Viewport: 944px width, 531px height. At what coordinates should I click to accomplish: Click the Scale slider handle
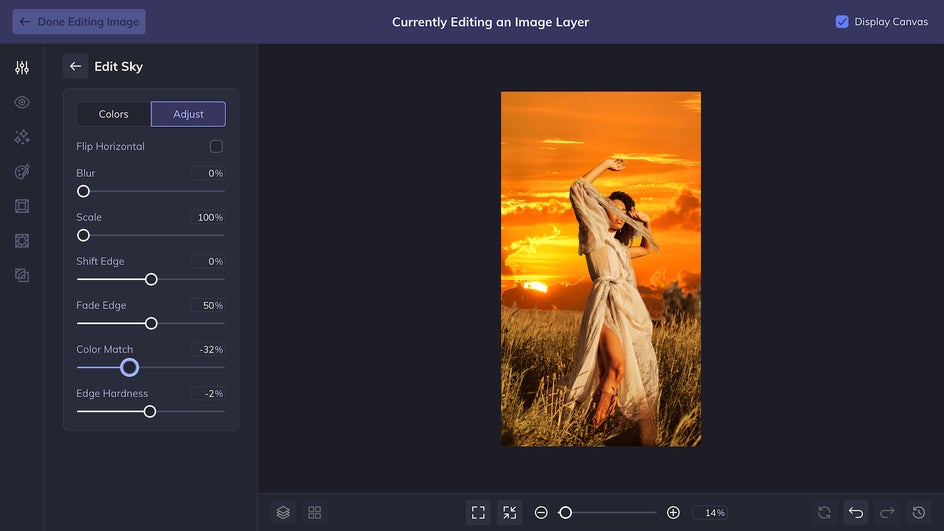84,235
